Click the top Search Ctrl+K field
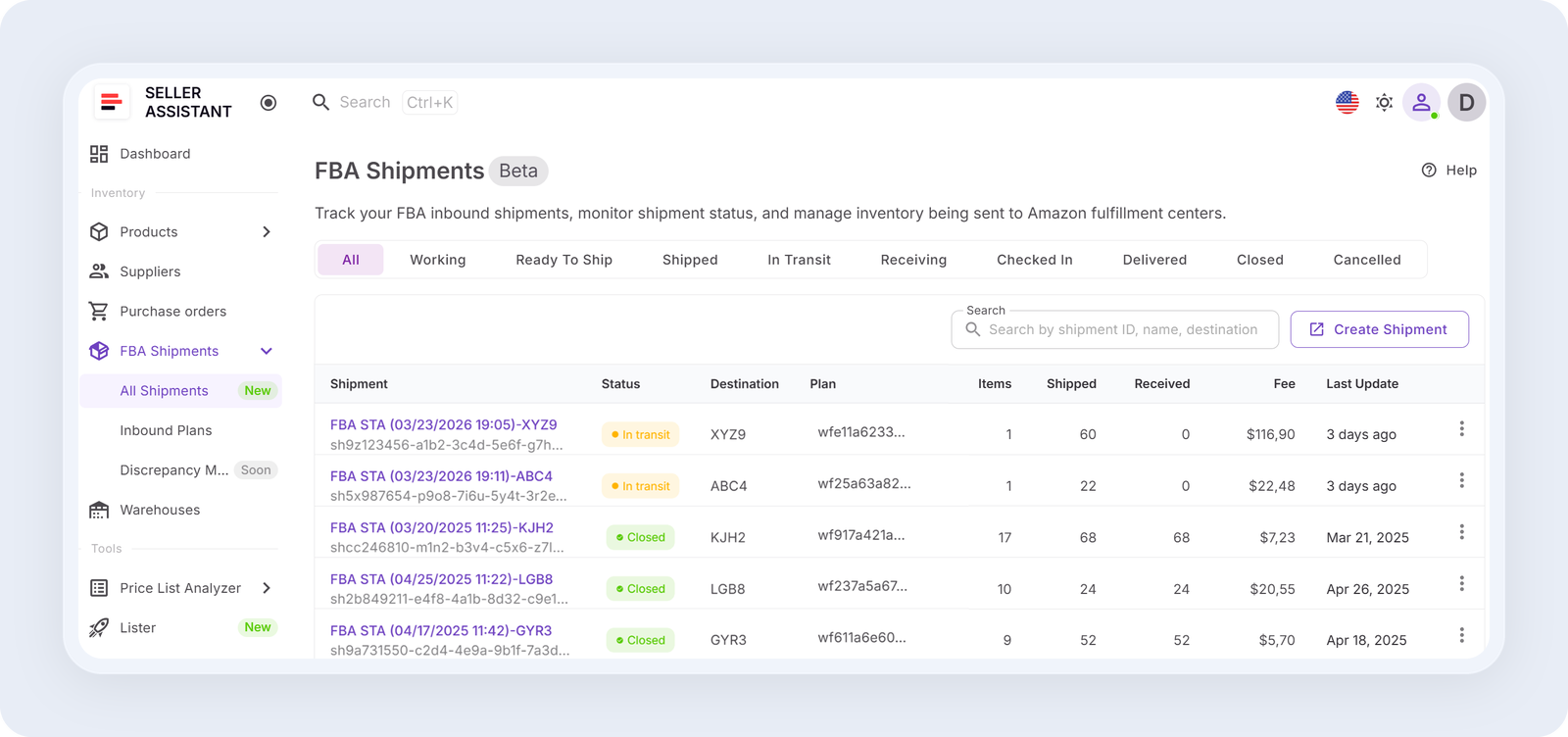The width and height of the screenshot is (1568, 737). tap(384, 102)
